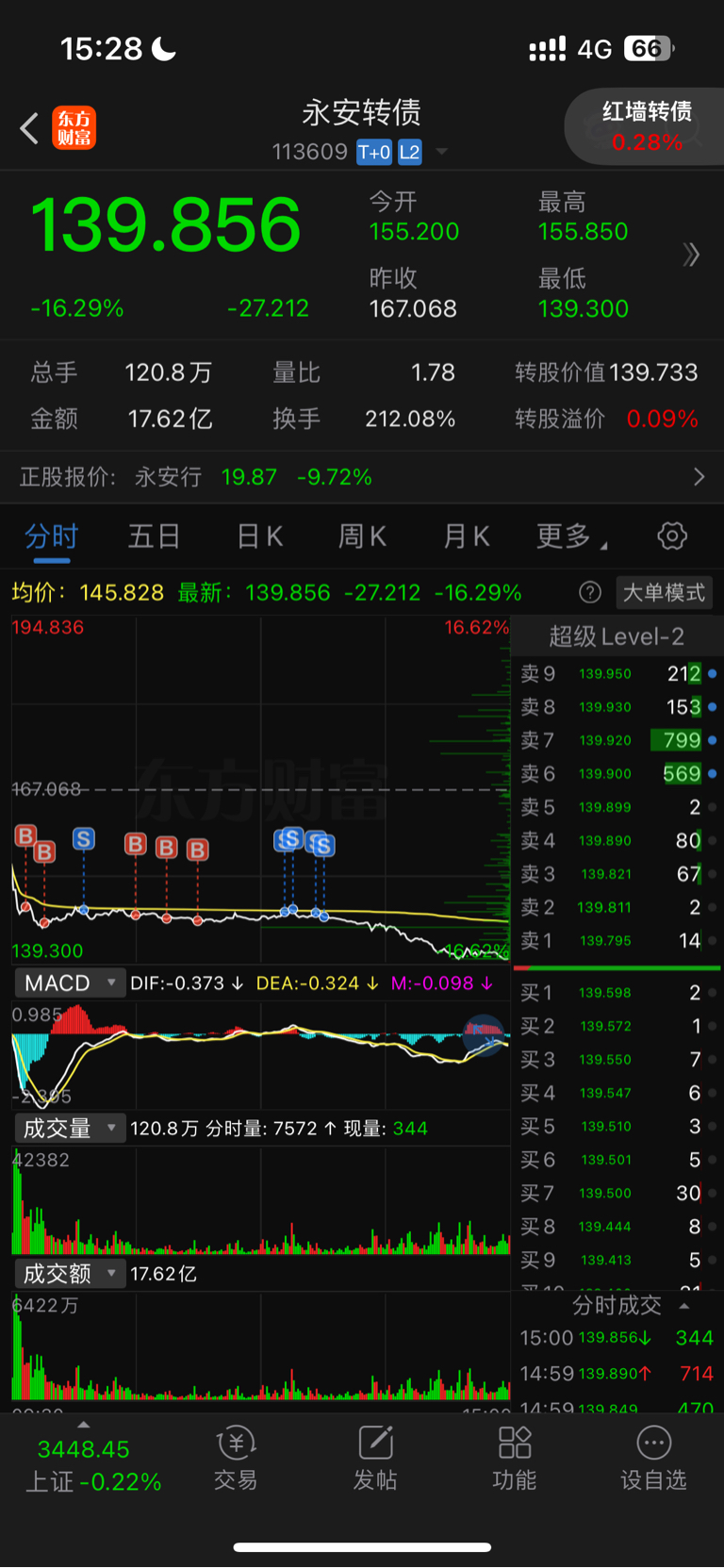Tap the floating circle on MACD chart
The image size is (724, 1568).
484,1034
